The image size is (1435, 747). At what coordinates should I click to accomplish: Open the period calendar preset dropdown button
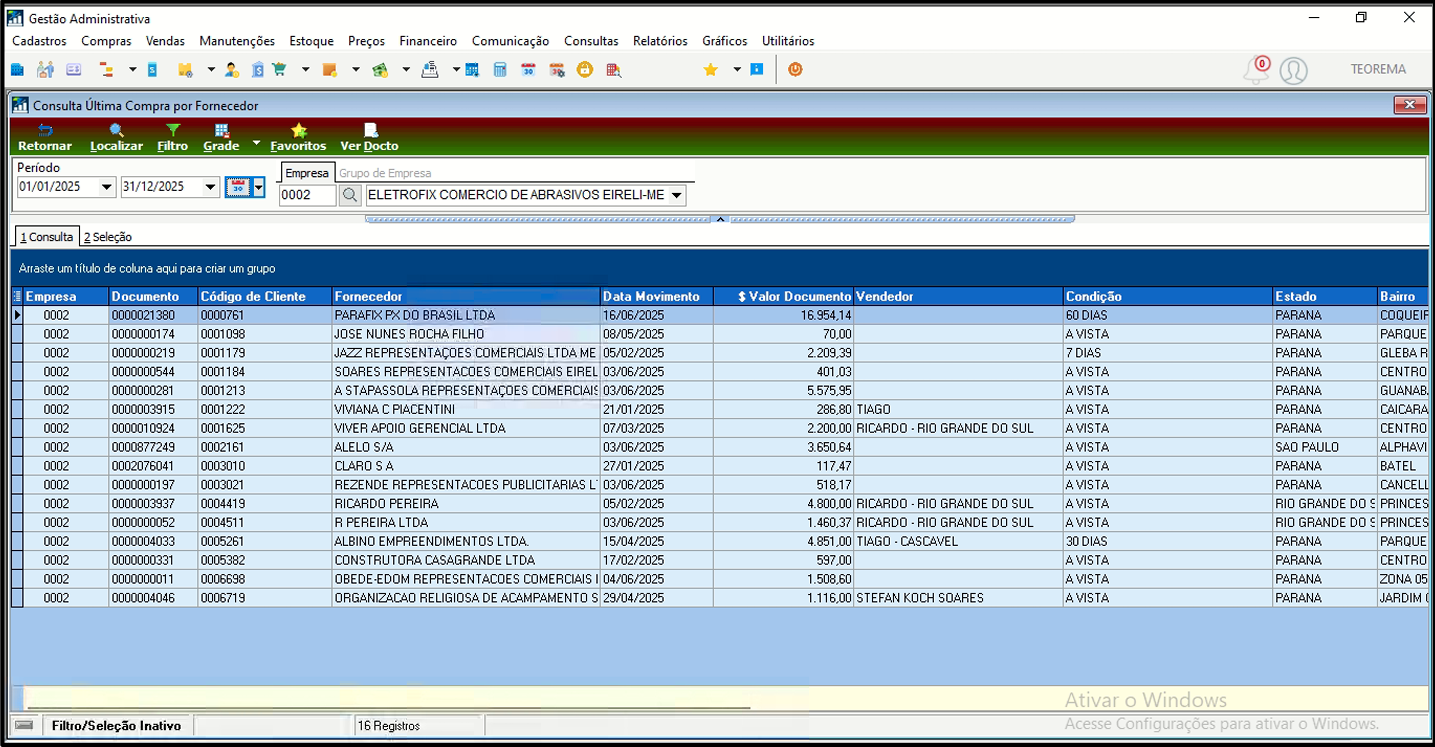(259, 187)
